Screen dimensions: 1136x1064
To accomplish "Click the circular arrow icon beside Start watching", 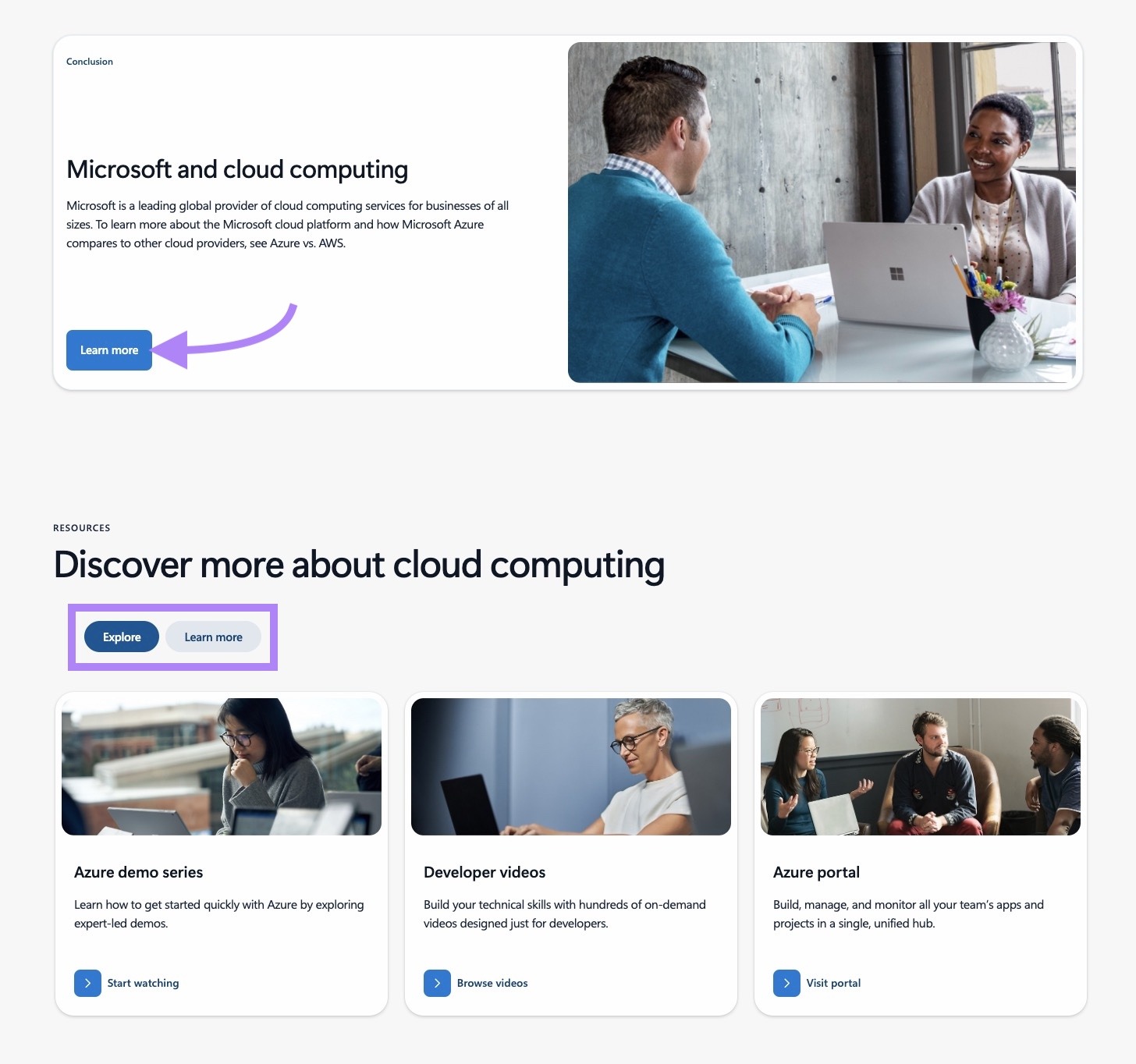I will [87, 983].
